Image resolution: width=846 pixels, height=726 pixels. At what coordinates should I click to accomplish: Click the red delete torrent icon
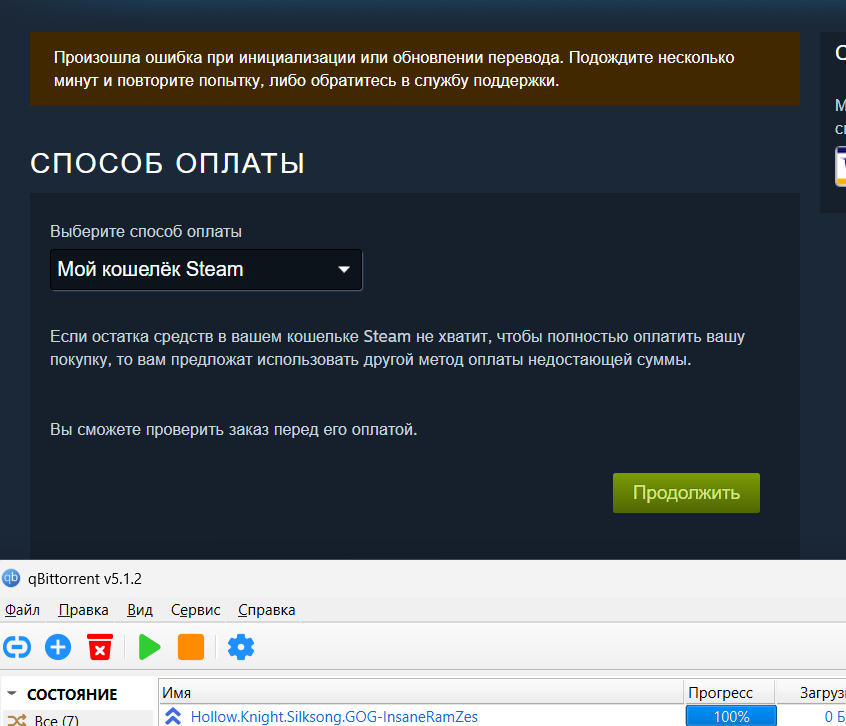tap(99, 647)
